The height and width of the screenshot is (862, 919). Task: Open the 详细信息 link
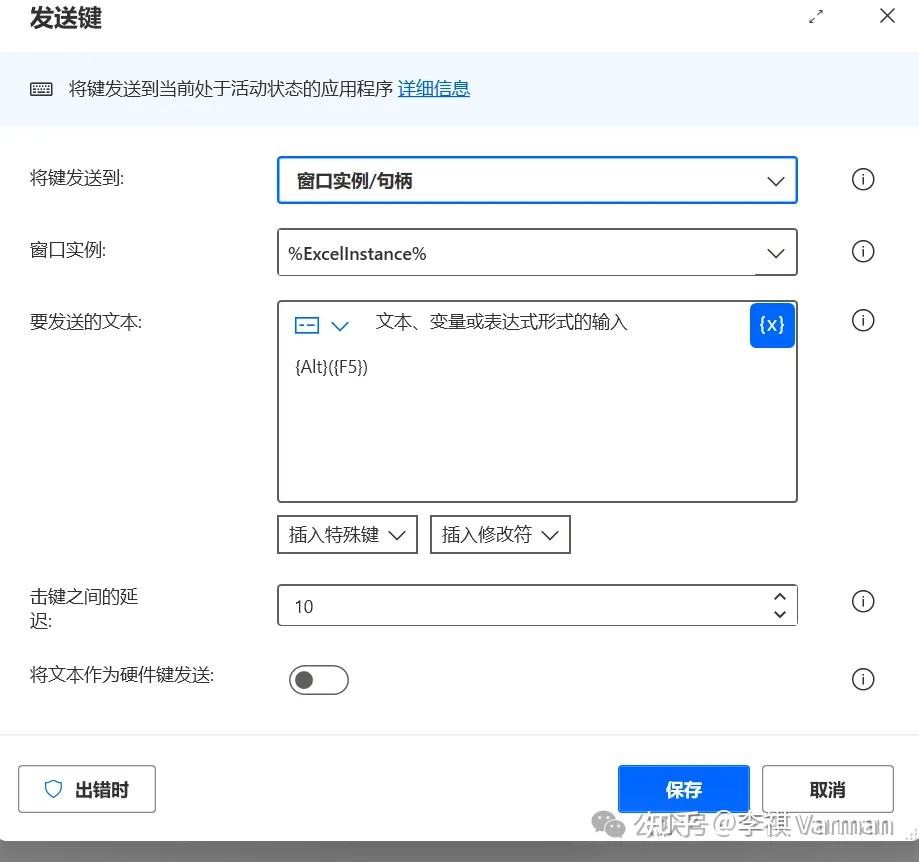[433, 88]
